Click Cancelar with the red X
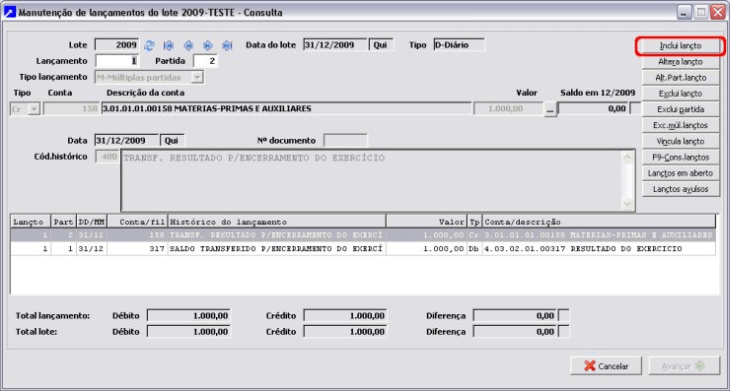The height and width of the screenshot is (391, 730). pyautogui.click(x=606, y=366)
